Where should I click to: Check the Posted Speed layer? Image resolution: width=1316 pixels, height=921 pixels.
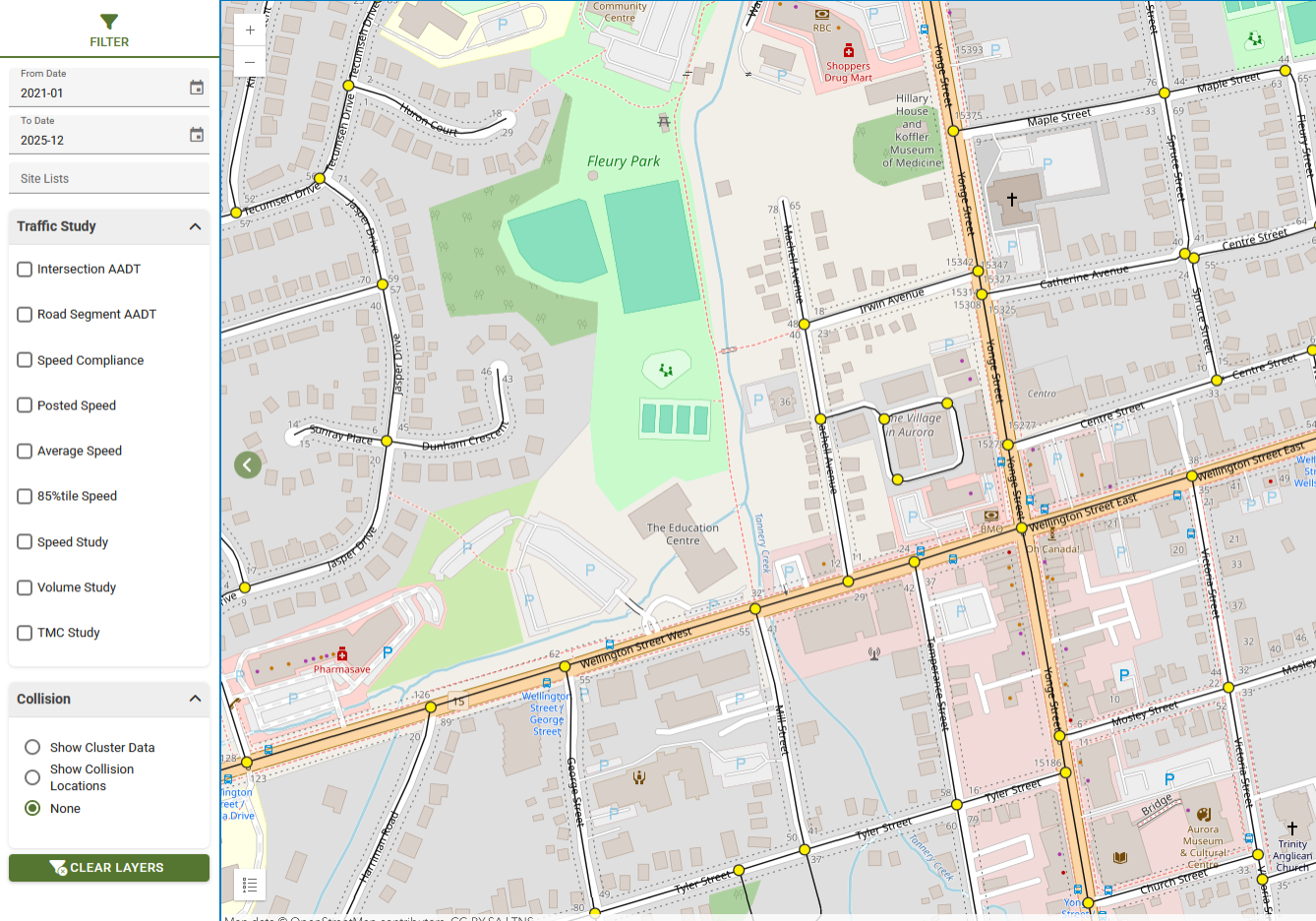pos(25,405)
